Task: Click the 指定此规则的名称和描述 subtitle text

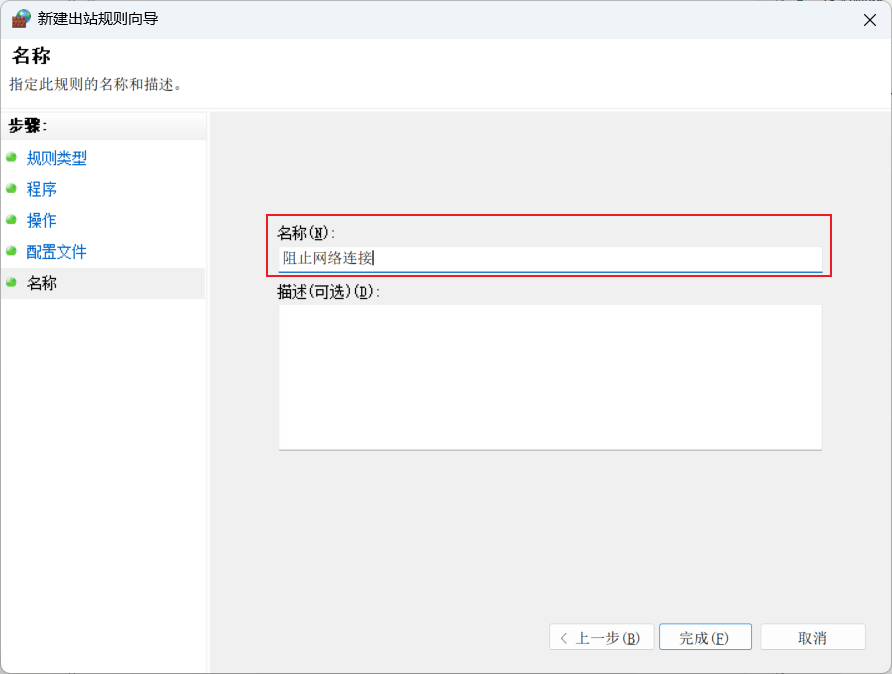Action: pyautogui.click(x=96, y=85)
